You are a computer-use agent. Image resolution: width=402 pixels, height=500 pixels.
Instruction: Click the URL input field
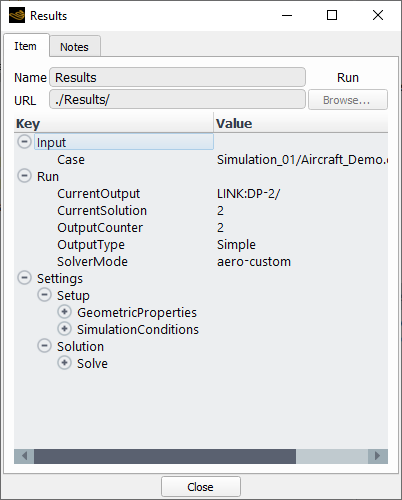tap(177, 99)
